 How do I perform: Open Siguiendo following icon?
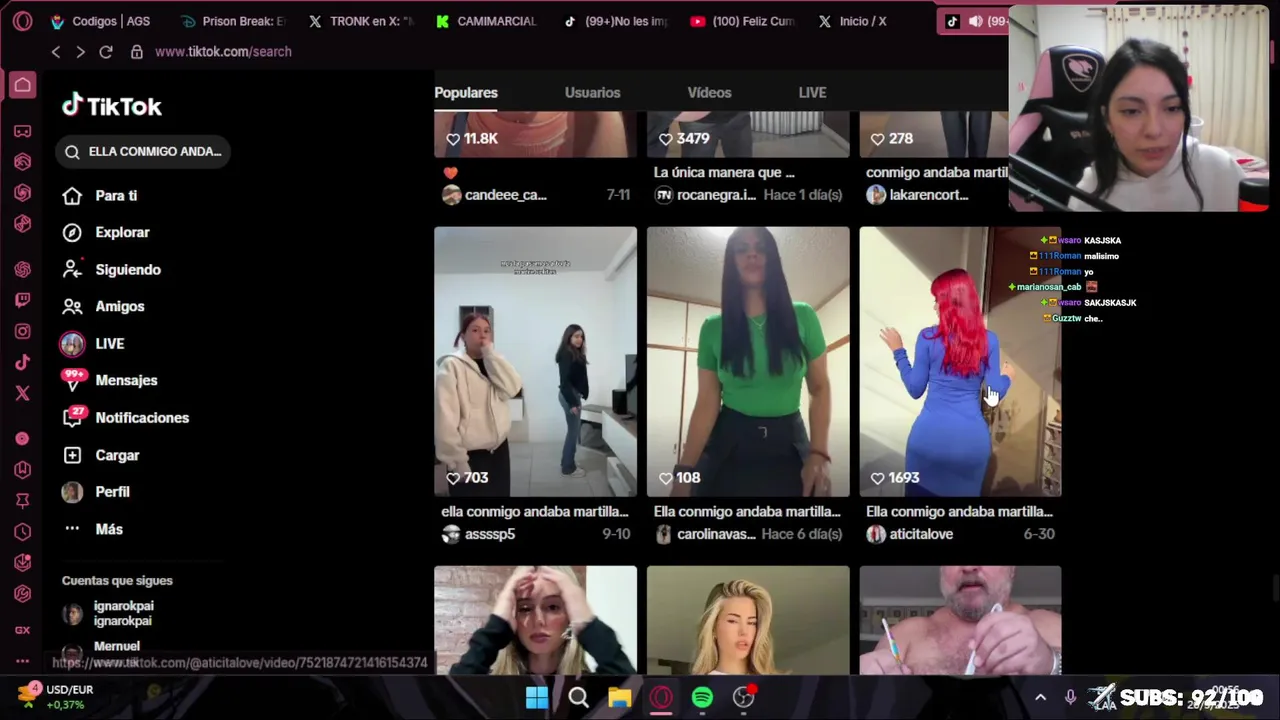pos(72,269)
